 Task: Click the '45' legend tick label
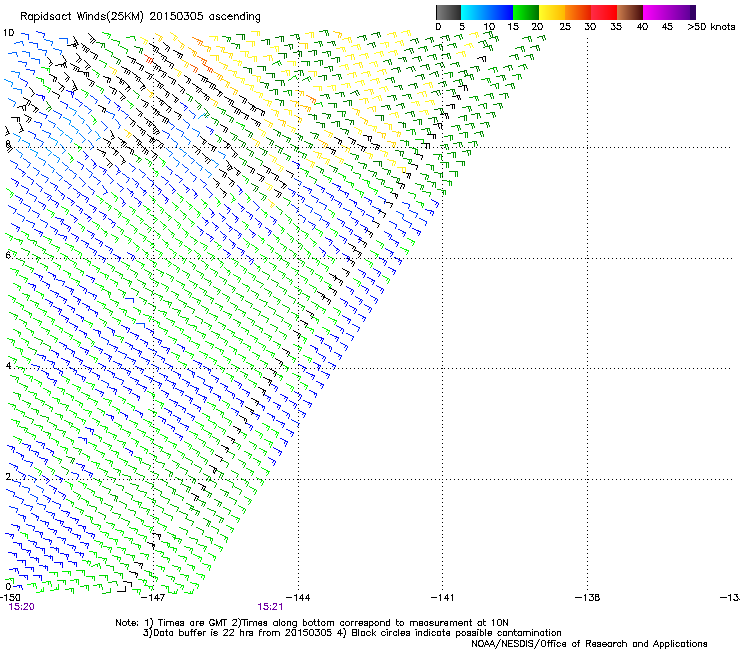click(667, 27)
